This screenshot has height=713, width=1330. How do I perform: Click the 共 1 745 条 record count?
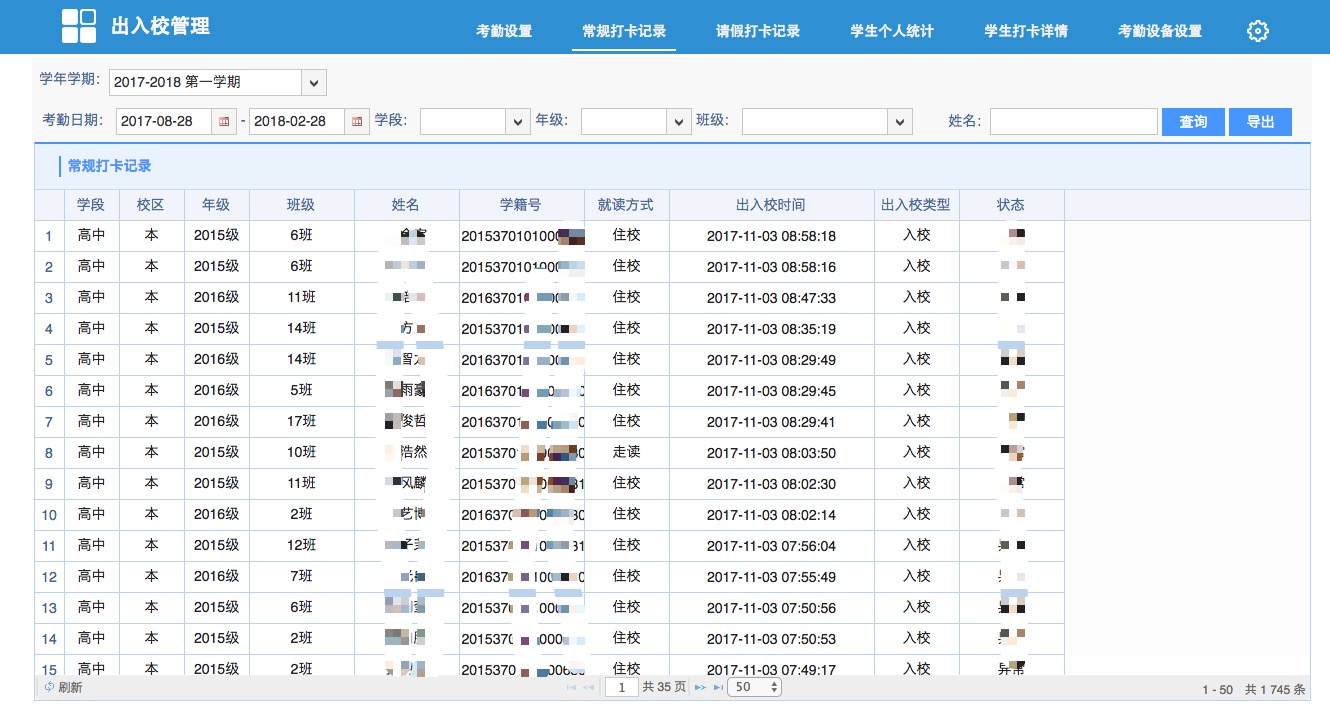(1274, 689)
